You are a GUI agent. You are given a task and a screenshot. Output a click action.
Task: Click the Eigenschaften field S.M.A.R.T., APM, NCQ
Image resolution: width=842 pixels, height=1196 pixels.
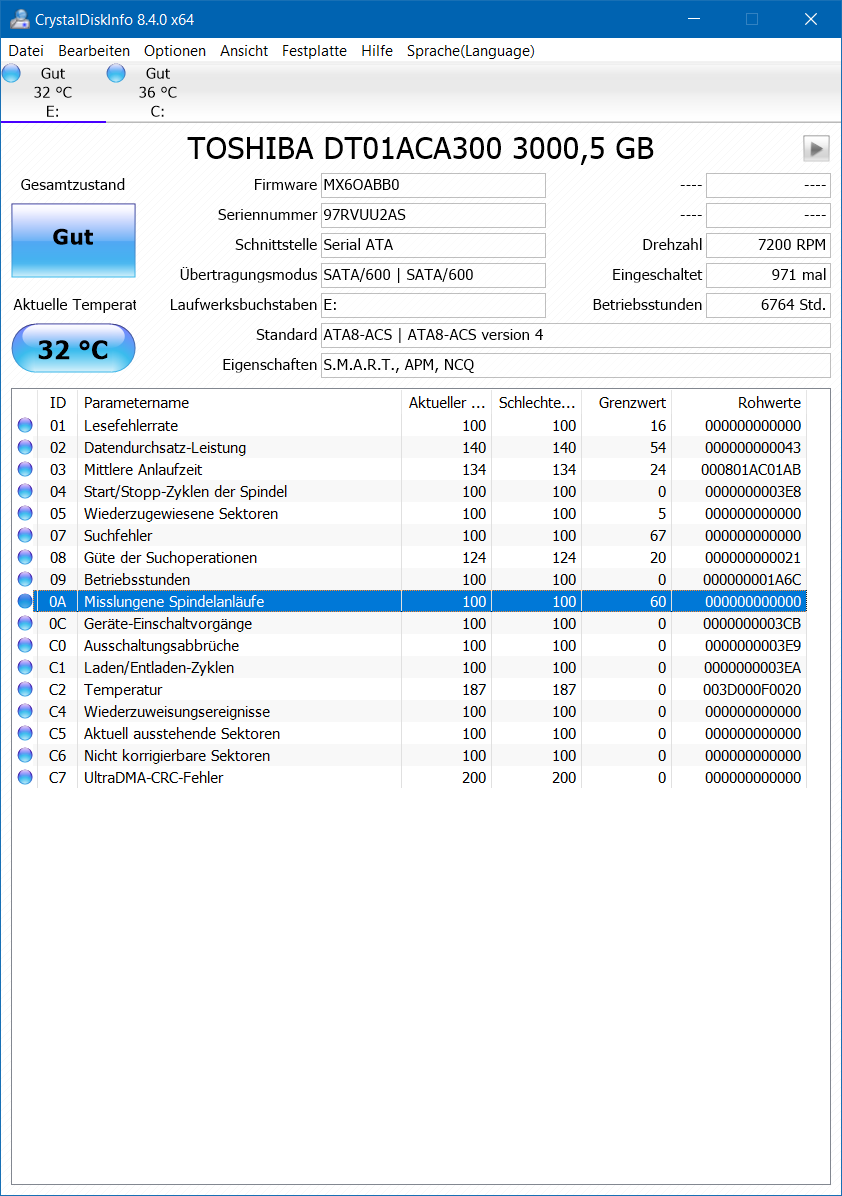click(x=576, y=365)
